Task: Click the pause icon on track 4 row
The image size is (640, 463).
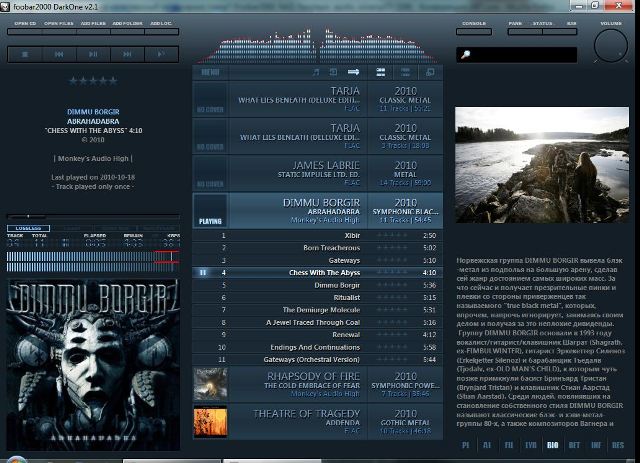Action: (203, 272)
